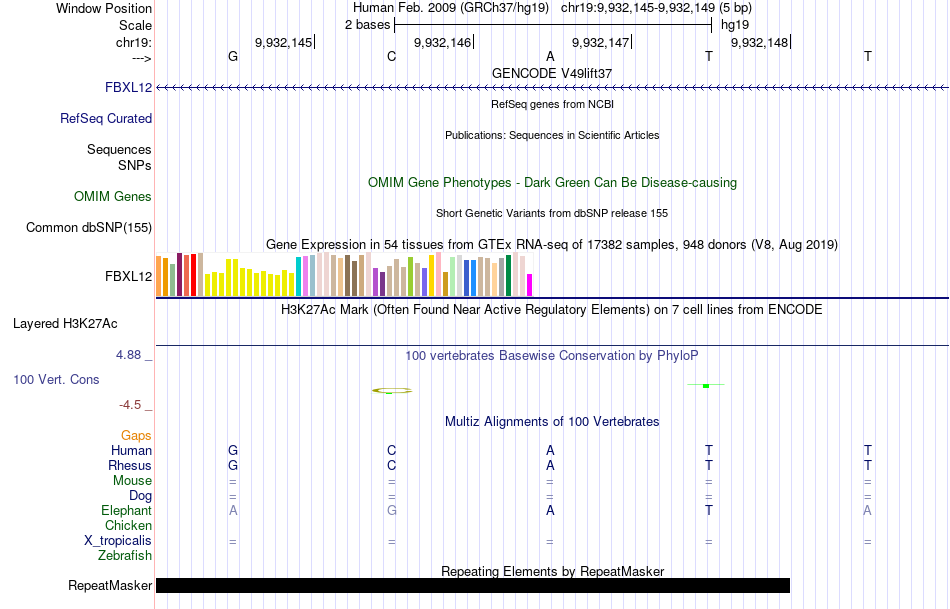Click Repeating Elements by RepeatMasker title
This screenshot has height=609, width=950.
tap(552, 571)
